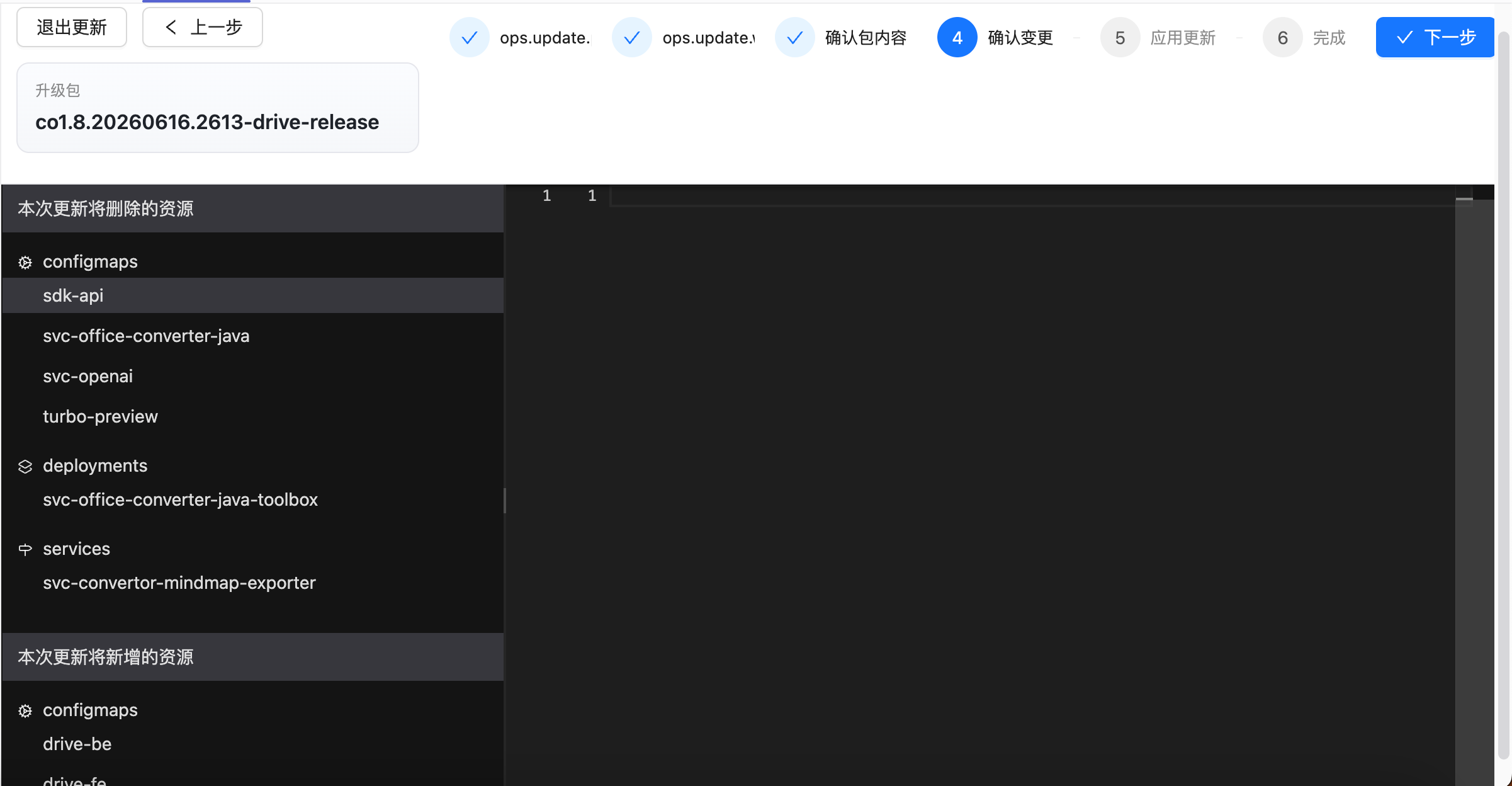The width and height of the screenshot is (1512, 786).
Task: Select the sdk-api configmap entry
Action: 253,295
